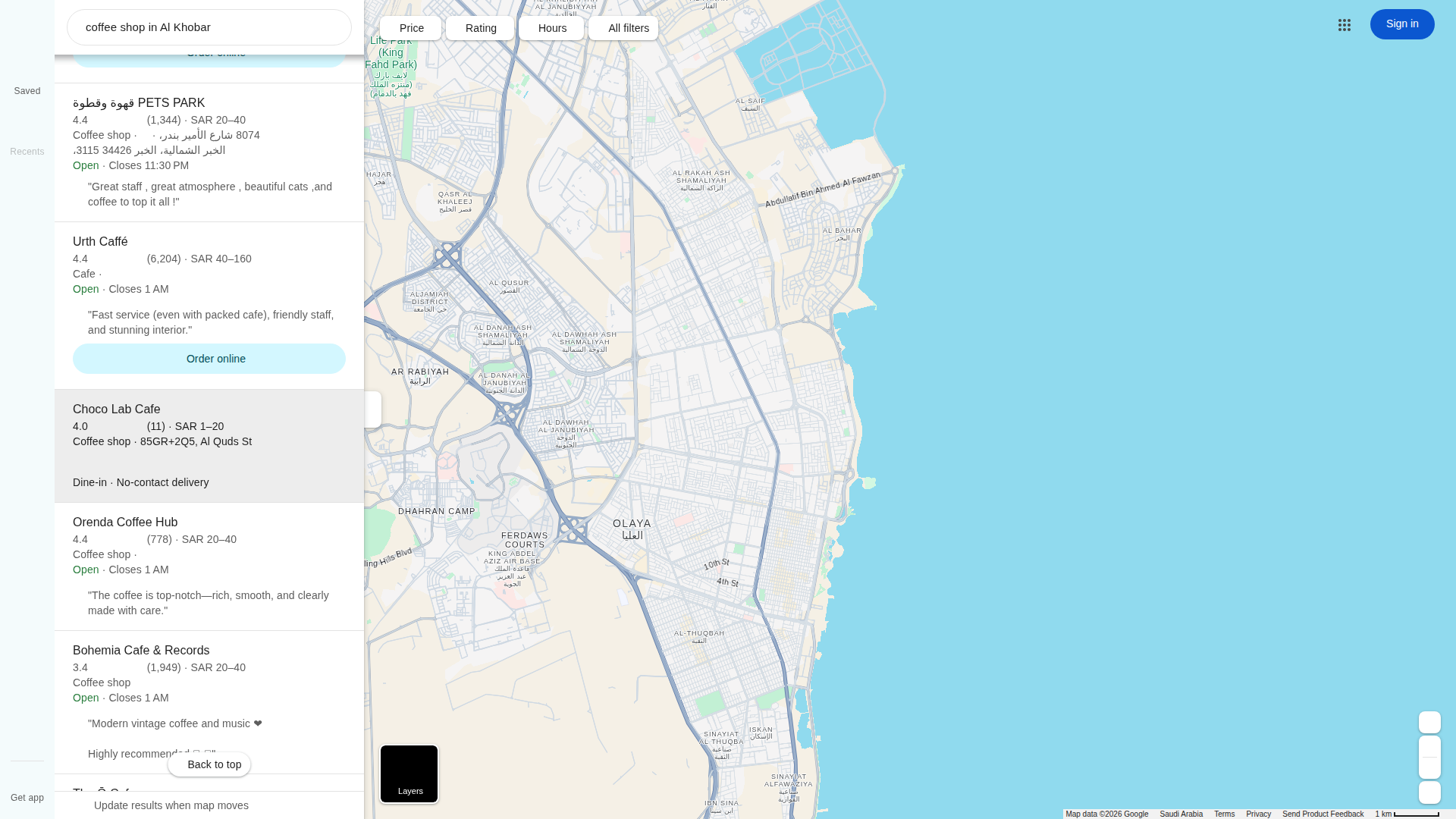Click Abdullatif Bin Ahmed Al Fawzan road label
1456x819 pixels.
823,190
